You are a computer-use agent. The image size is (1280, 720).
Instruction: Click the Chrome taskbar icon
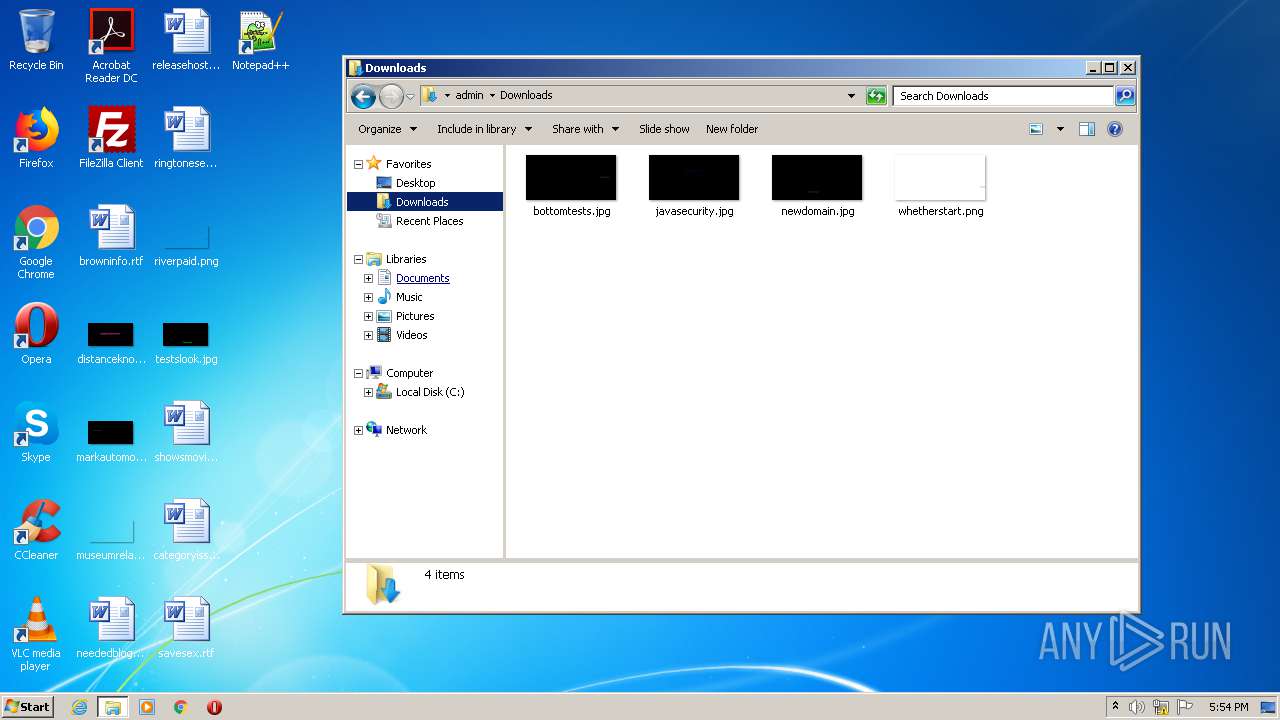[181, 707]
